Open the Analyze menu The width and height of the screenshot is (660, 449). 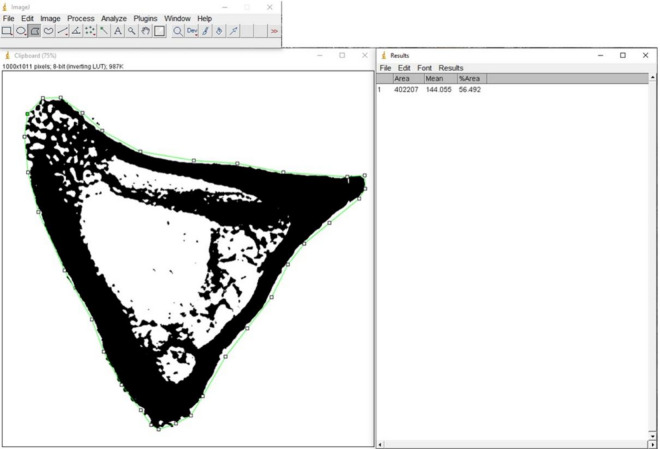click(x=114, y=19)
